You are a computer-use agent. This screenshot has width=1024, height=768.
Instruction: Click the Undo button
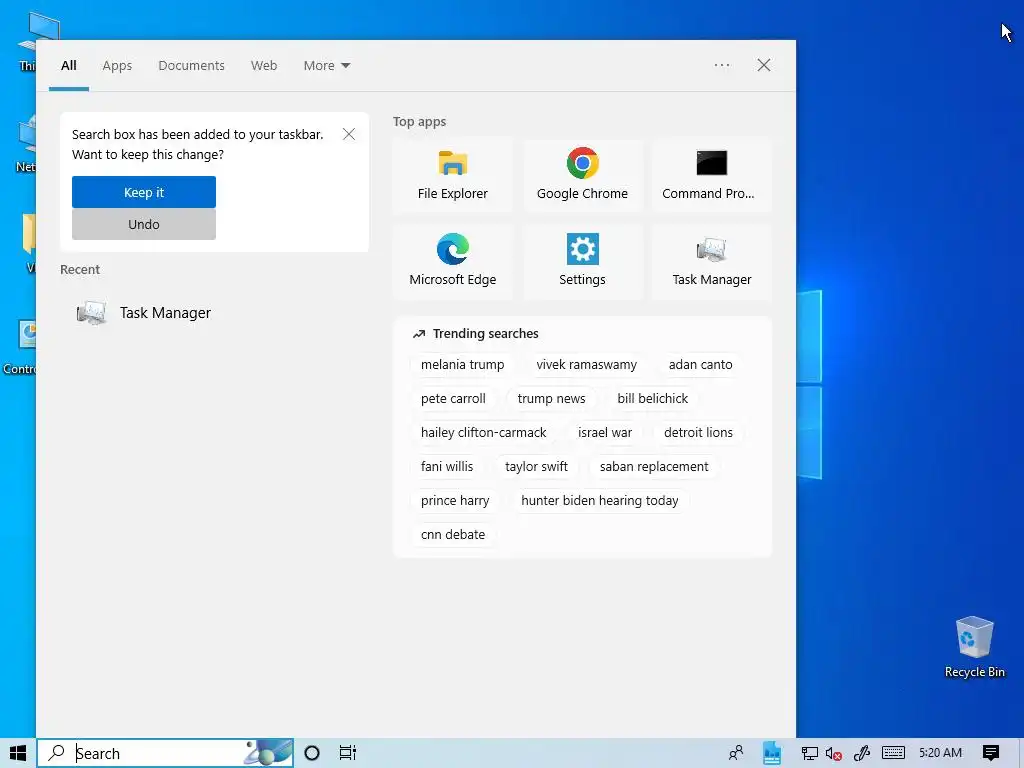(x=144, y=224)
